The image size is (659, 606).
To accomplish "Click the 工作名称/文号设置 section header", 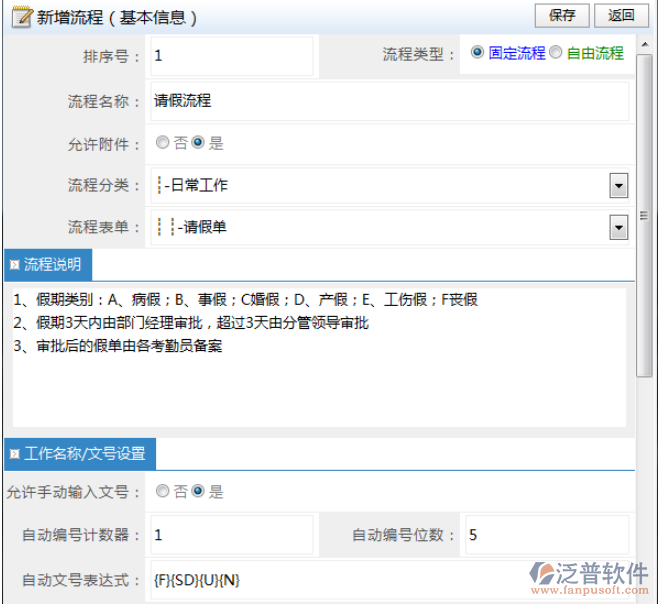I will click(80, 454).
